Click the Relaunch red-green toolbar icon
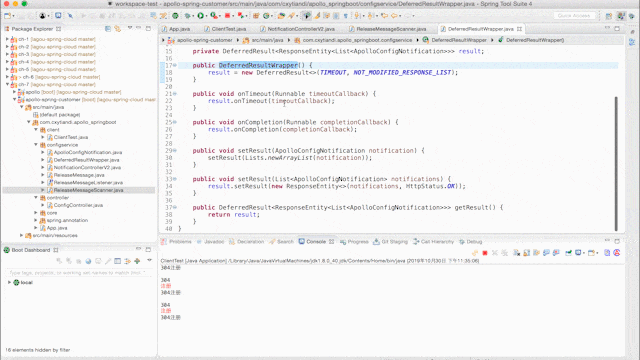640x360 pixels. (240, 16)
